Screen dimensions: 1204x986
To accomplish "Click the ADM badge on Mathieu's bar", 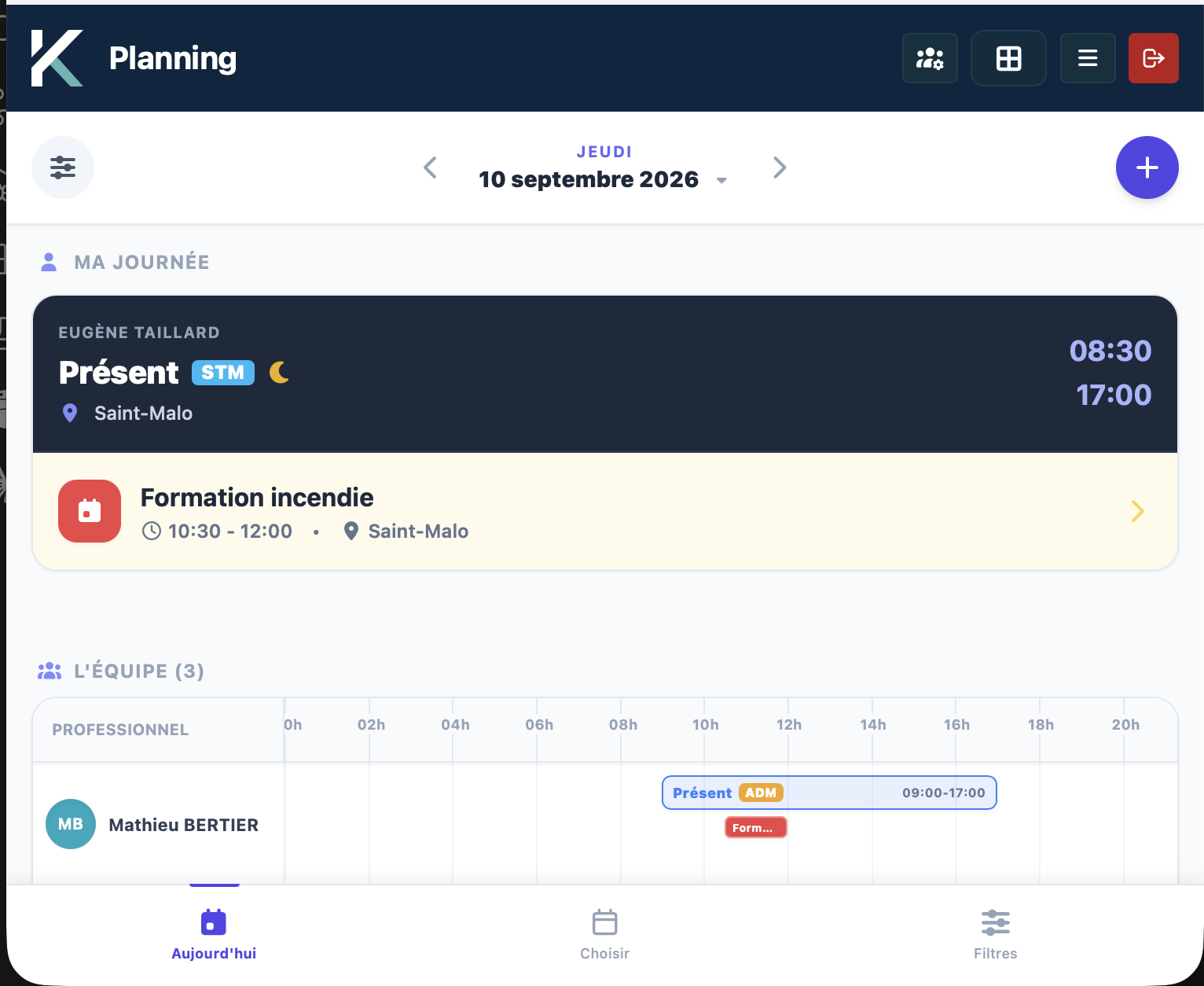I will pyautogui.click(x=761, y=793).
